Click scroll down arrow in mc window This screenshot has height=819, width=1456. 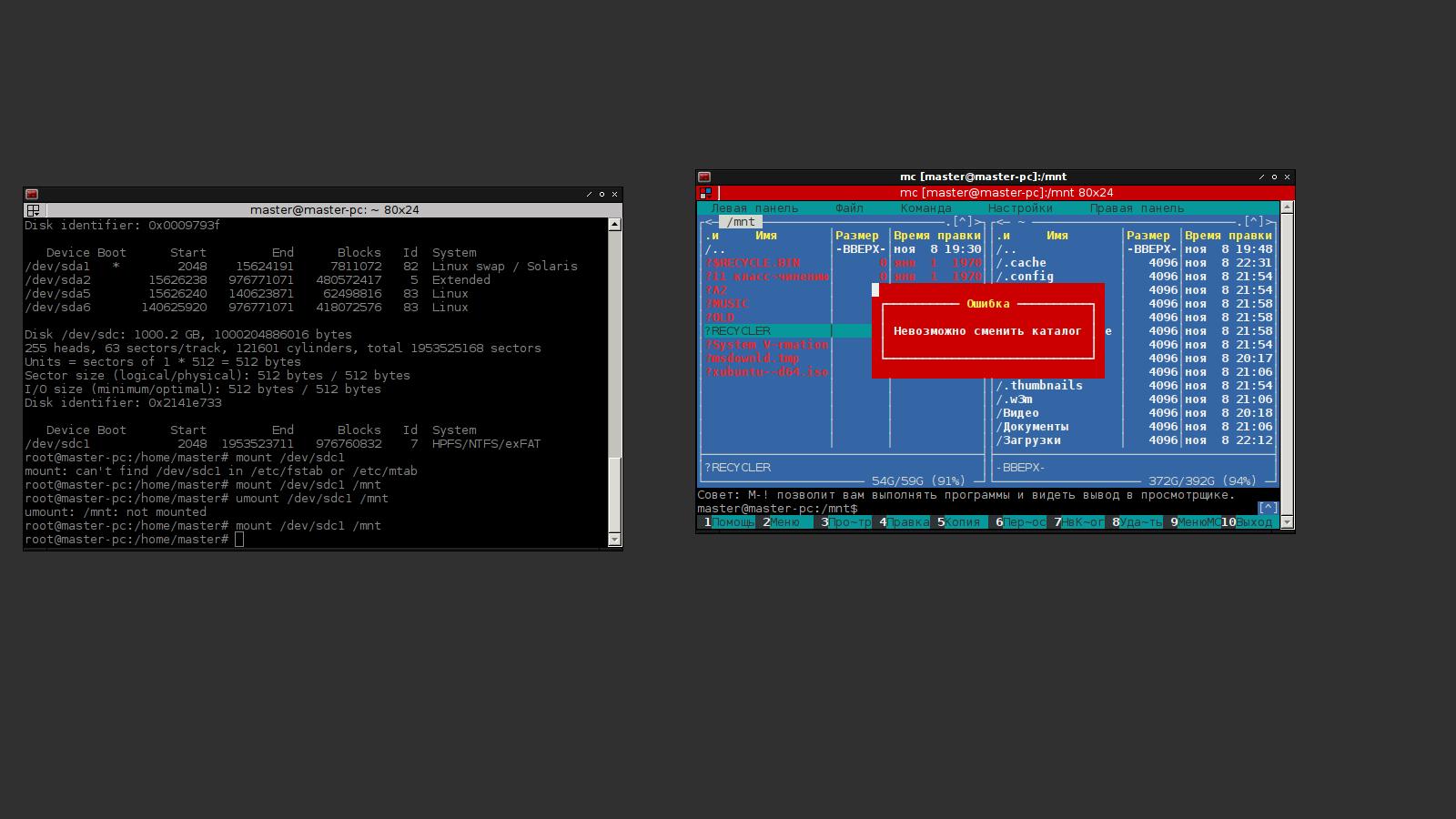(1287, 522)
